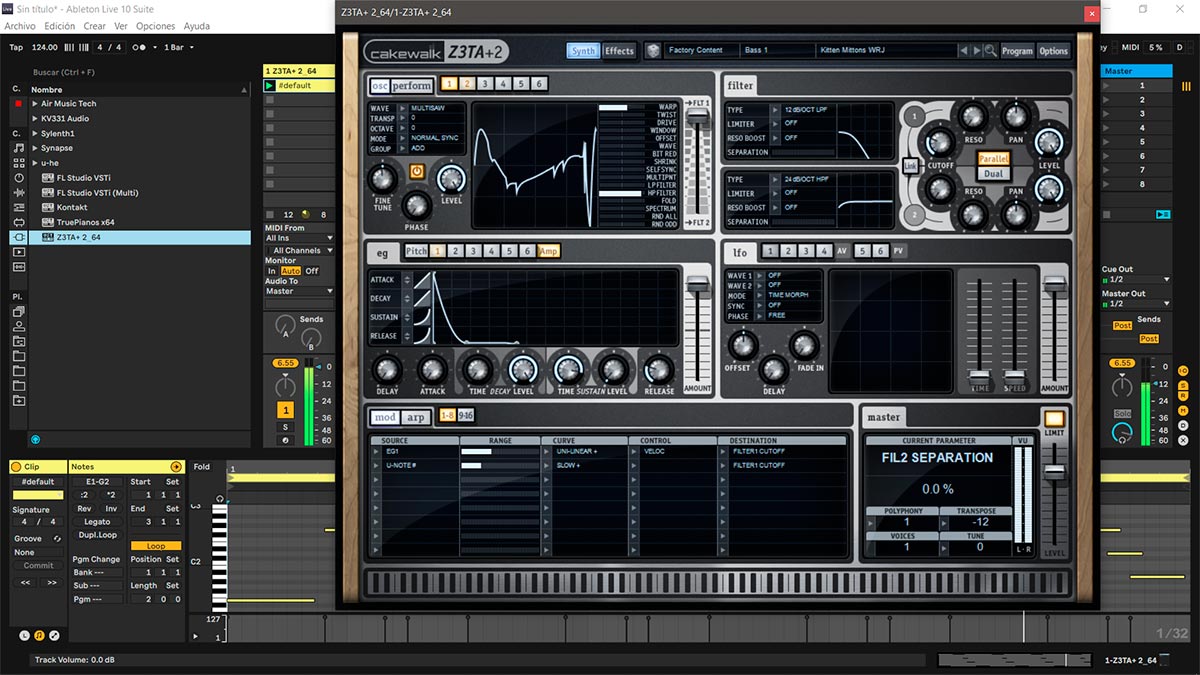Click the Program button

1017,51
